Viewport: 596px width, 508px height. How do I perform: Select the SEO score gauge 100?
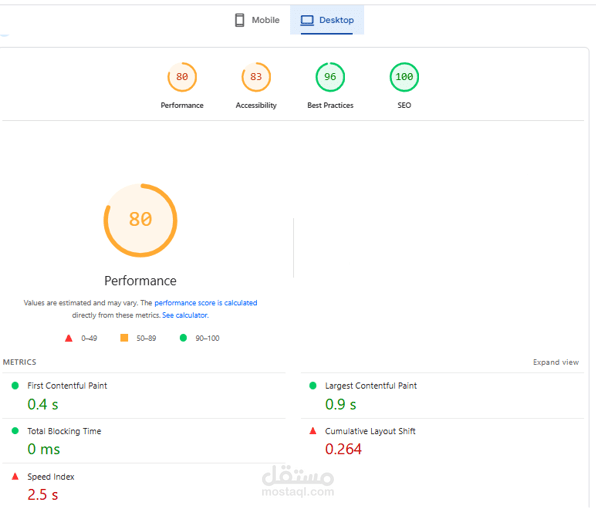click(404, 77)
